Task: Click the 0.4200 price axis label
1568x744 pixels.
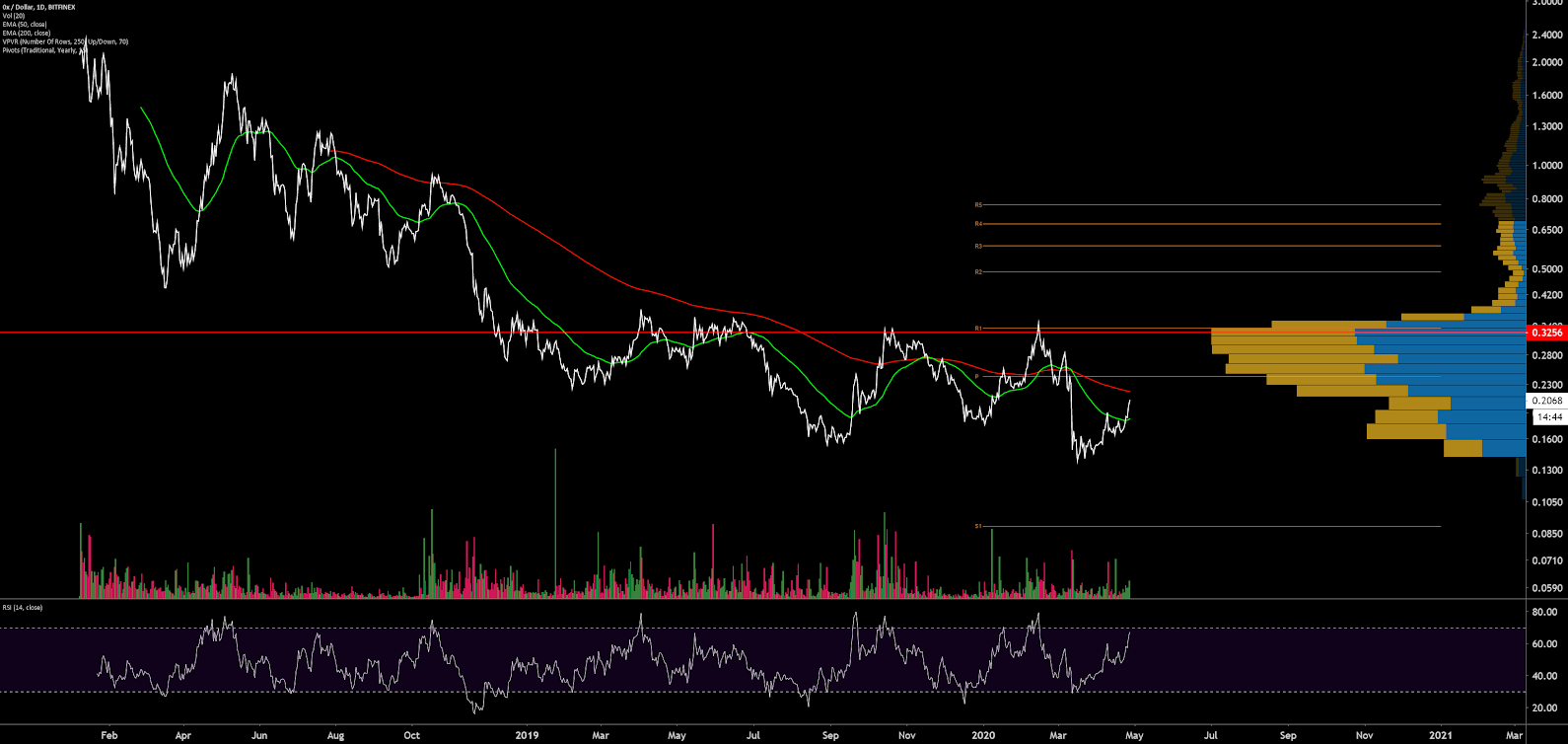Action: tap(1547, 295)
